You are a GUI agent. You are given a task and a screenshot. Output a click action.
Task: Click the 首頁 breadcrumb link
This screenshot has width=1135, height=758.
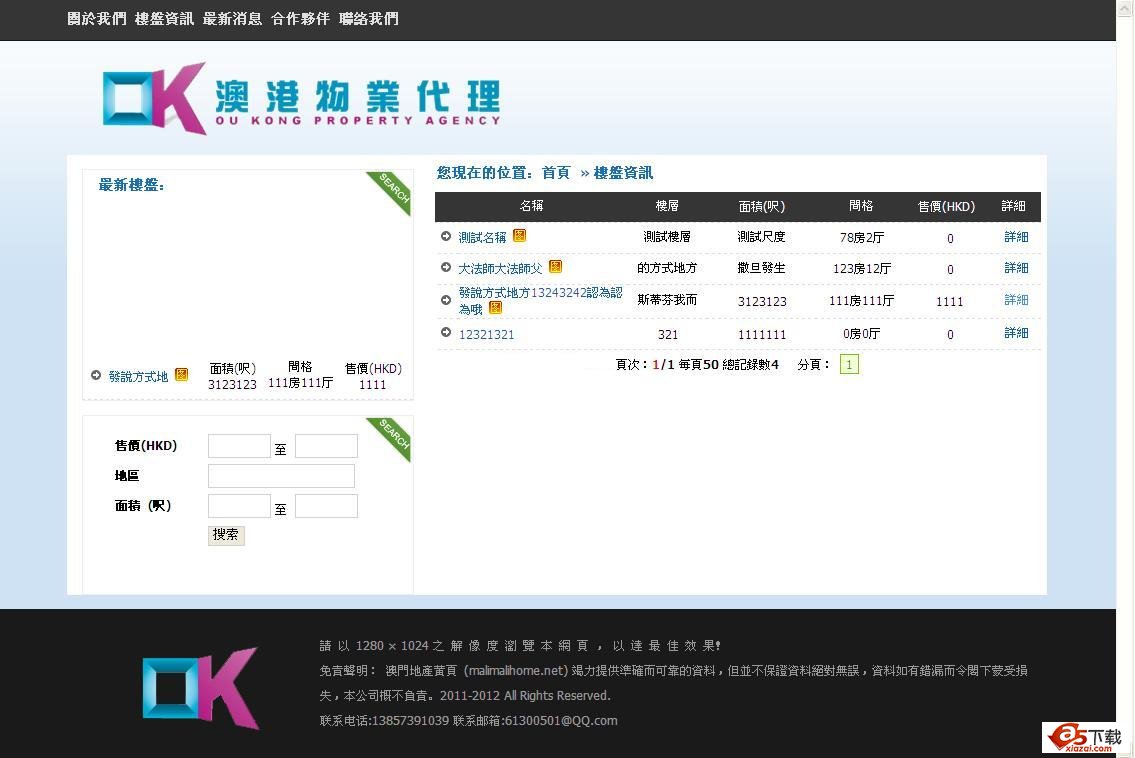pos(556,172)
